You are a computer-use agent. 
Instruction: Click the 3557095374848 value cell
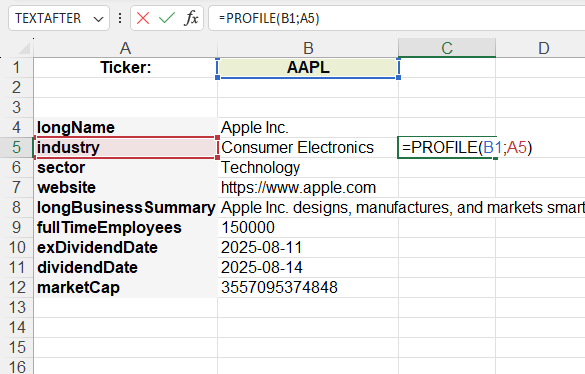(x=308, y=287)
